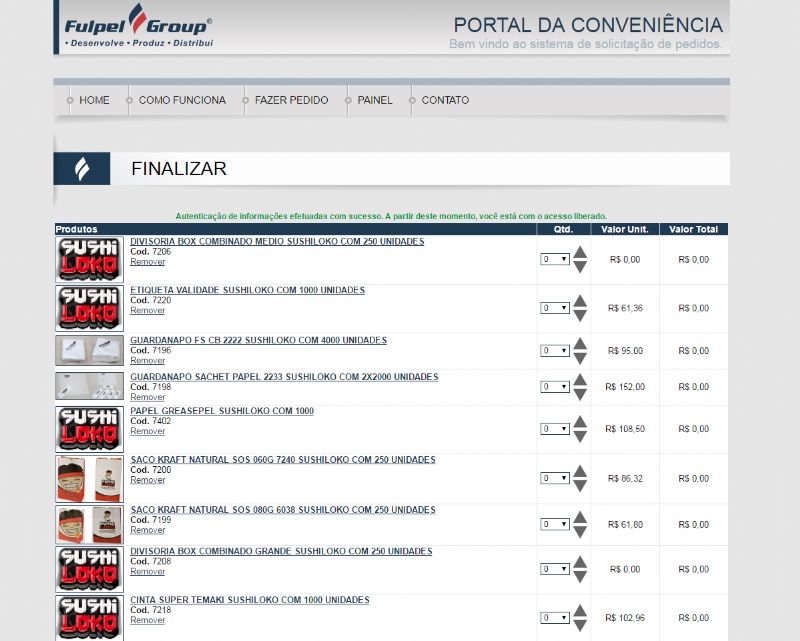Increase quantity for Papel Greasepel Sushiloko
This screenshot has width=800, height=641.
click(x=580, y=422)
